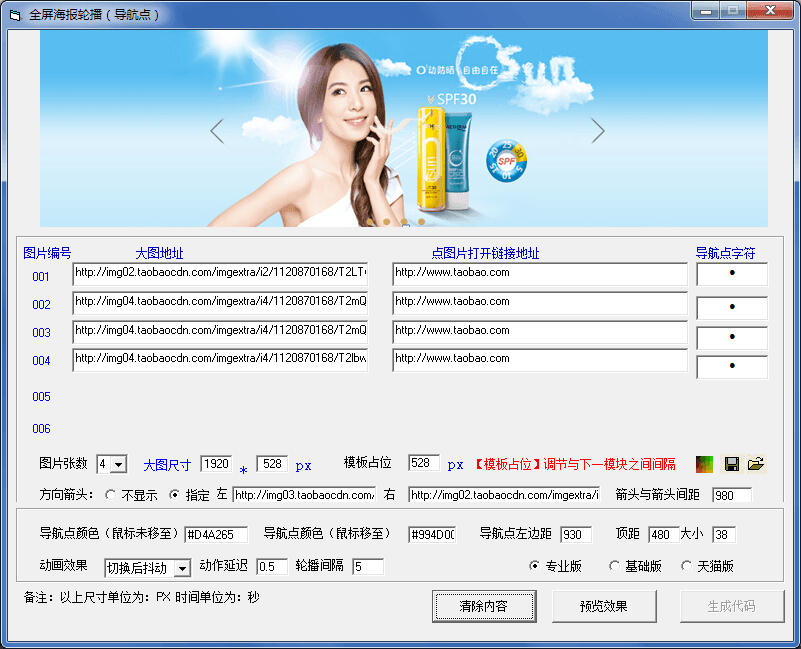Click the application icon in title bar
This screenshot has height=649, width=801.
pyautogui.click(x=14, y=15)
